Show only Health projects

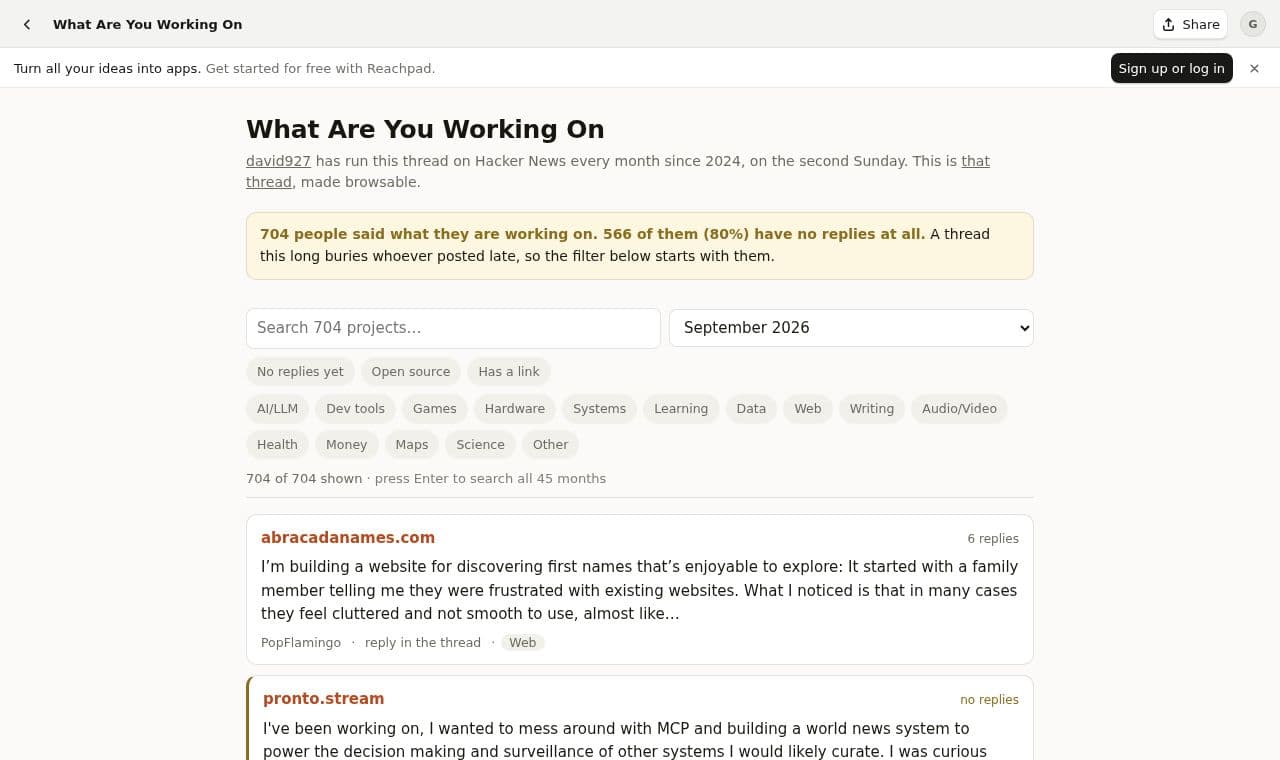point(277,445)
